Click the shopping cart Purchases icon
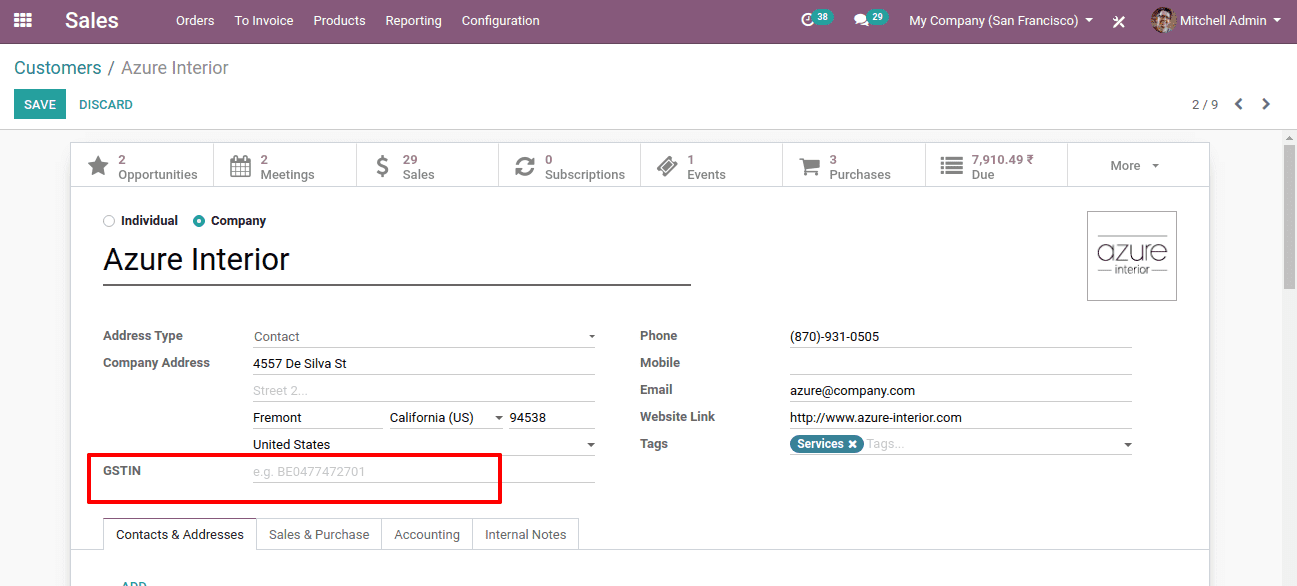This screenshot has width=1297, height=586. point(810,166)
